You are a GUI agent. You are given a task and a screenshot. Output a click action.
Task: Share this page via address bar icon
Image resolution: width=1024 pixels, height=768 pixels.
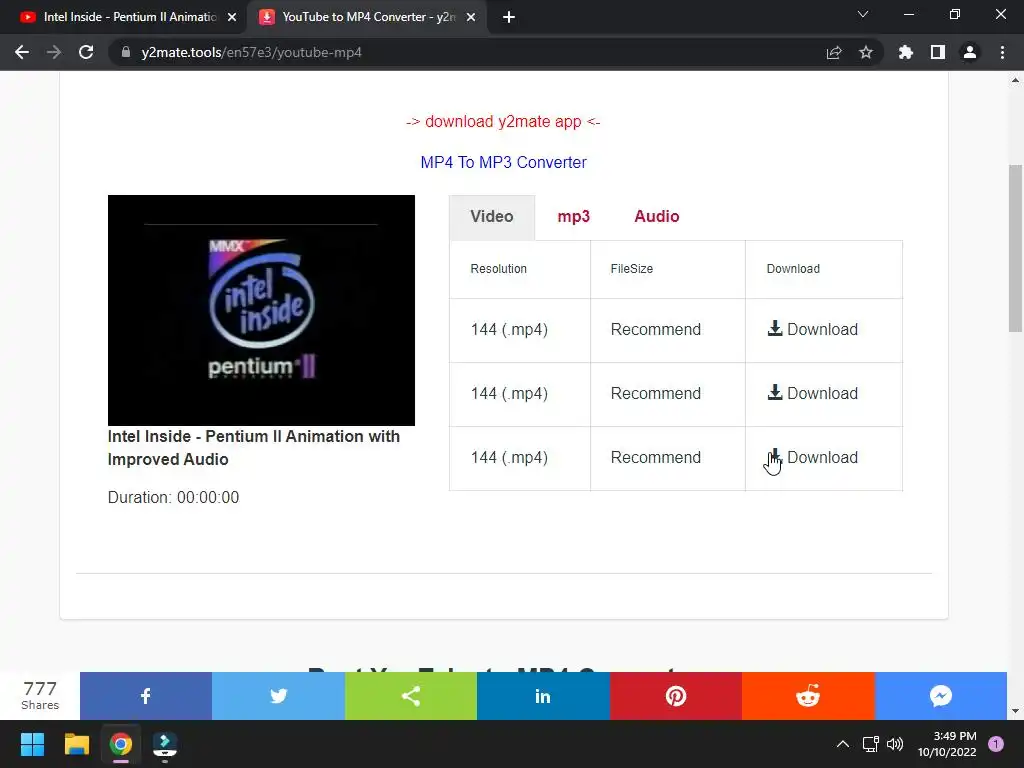pos(834,52)
